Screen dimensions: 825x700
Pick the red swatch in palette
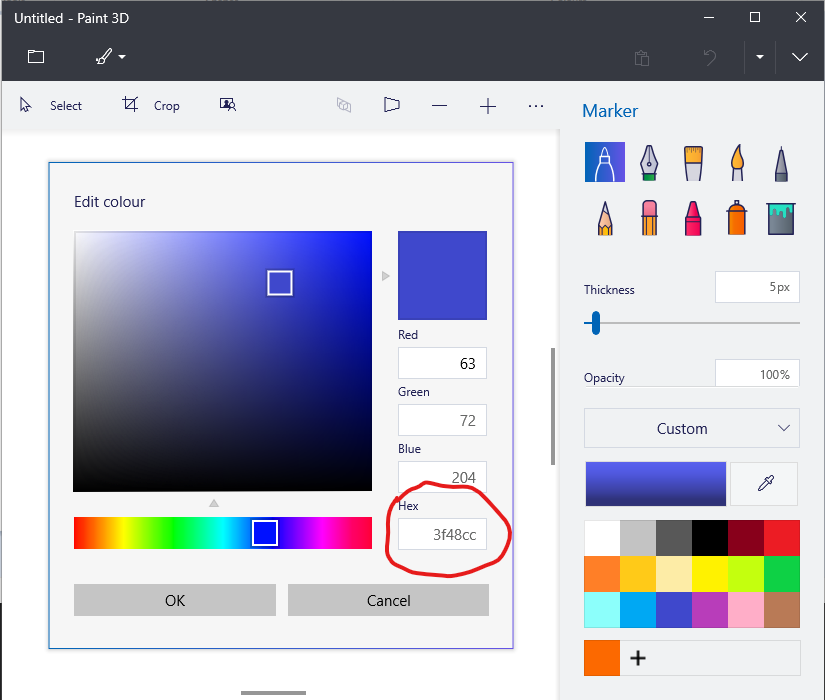click(x=782, y=538)
